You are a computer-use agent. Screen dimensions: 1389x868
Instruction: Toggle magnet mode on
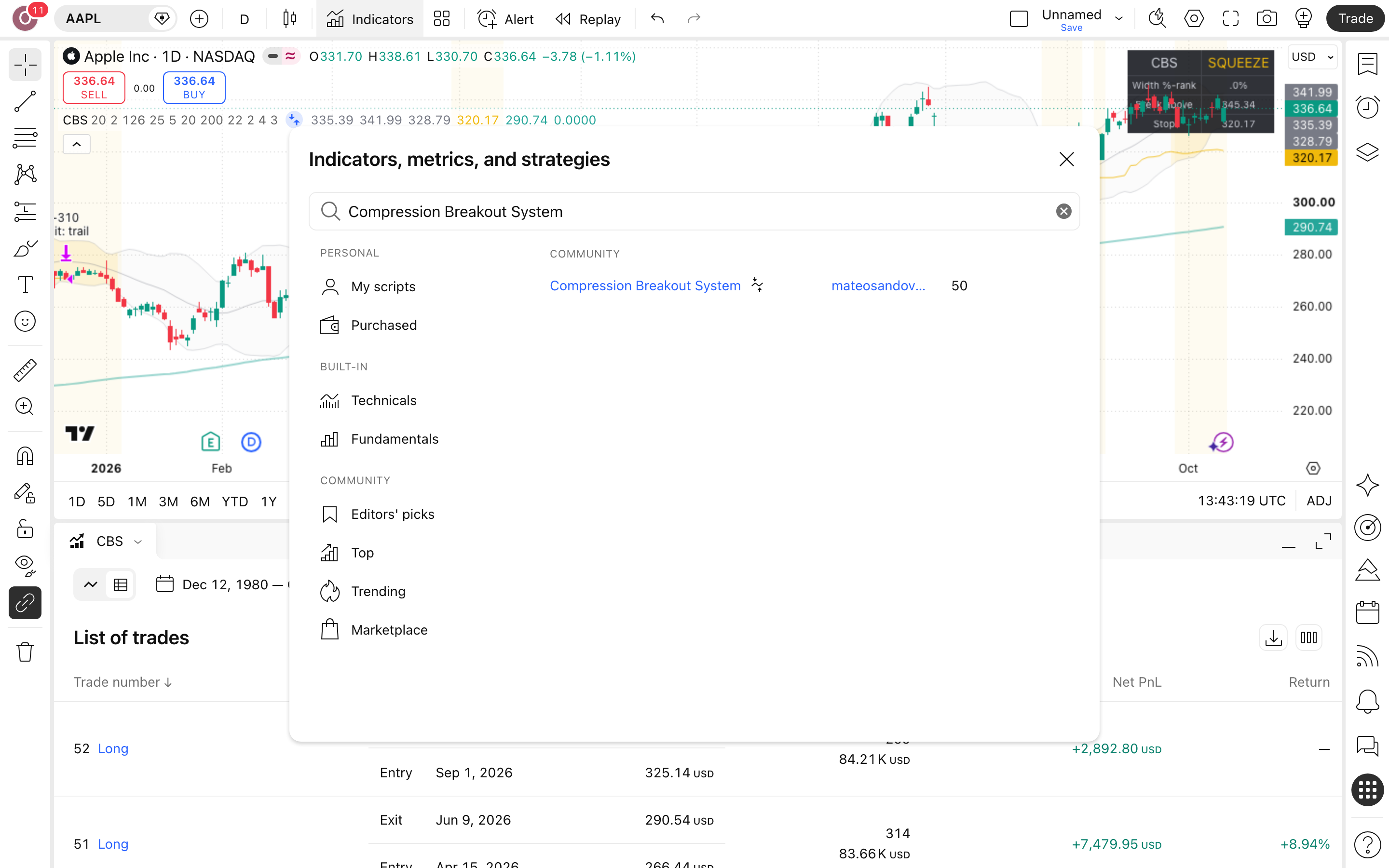[25, 456]
